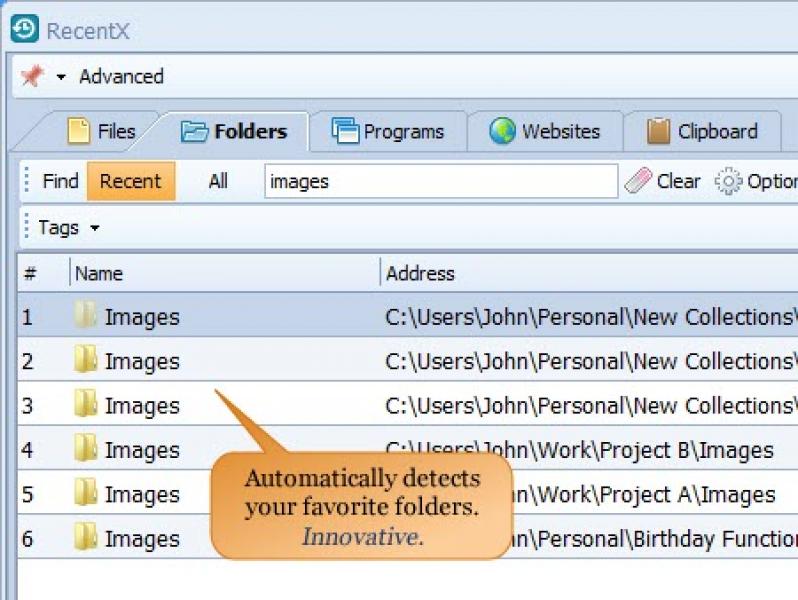Select the Images folder in row 2
The height and width of the screenshot is (600, 798).
(x=142, y=361)
